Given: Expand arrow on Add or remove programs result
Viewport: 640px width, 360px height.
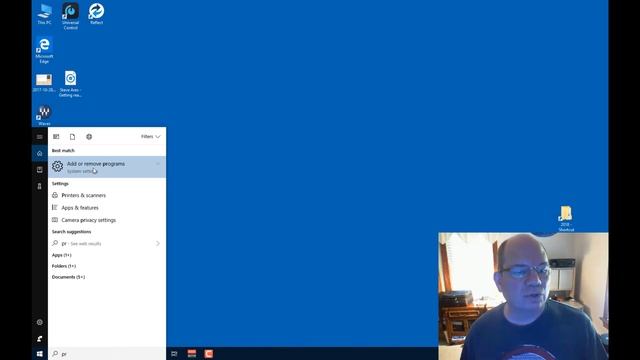Looking at the screenshot, I should tap(158, 164).
